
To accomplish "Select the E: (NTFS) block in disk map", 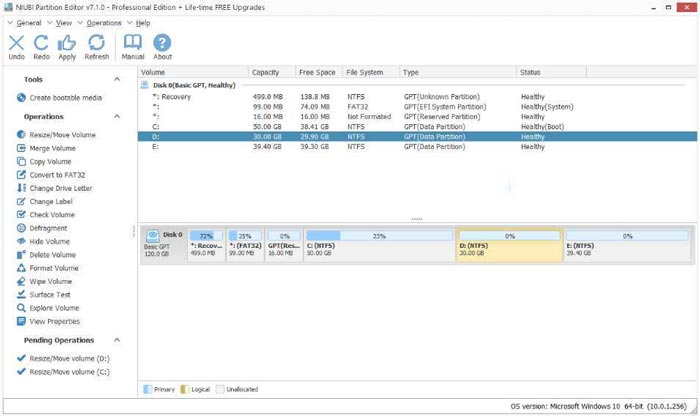I will (x=627, y=245).
